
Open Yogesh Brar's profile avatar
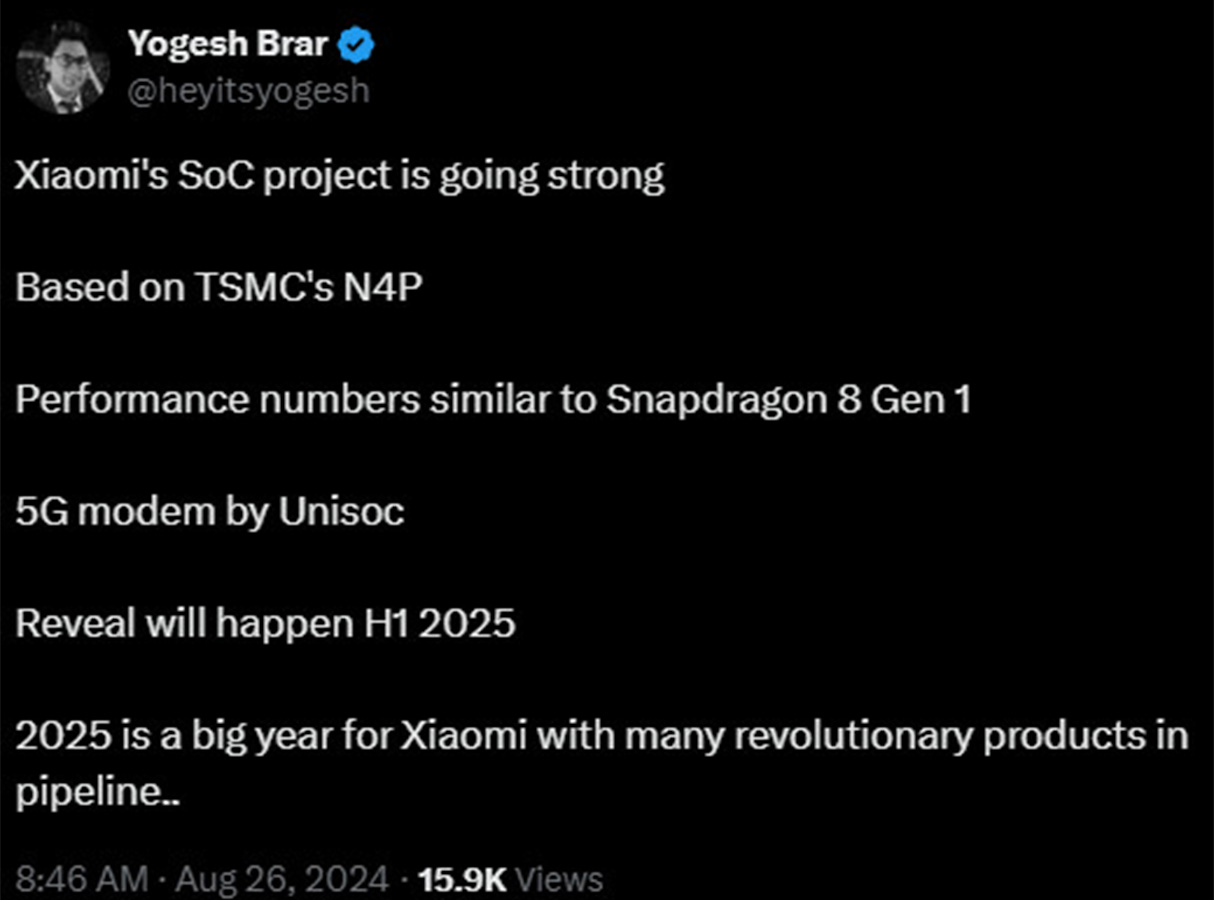tap(64, 68)
